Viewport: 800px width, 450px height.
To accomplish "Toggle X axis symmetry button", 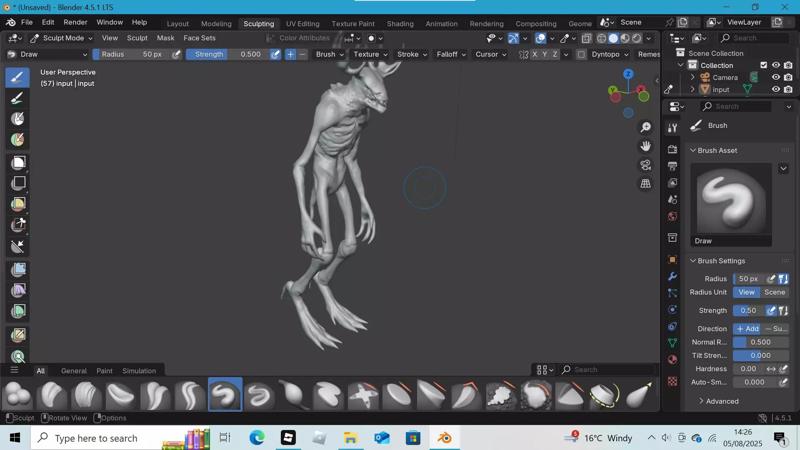I will 535,54.
